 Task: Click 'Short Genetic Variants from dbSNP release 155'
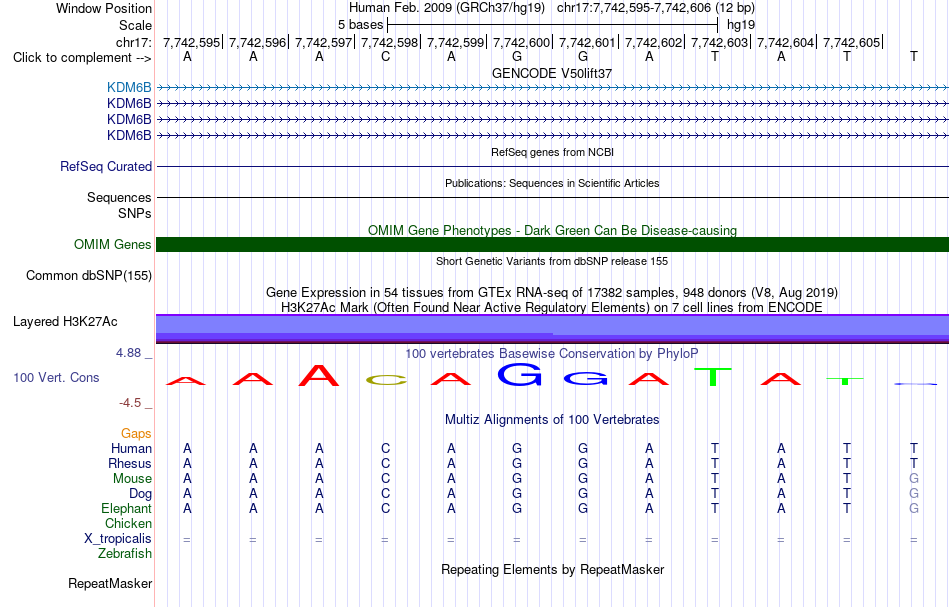tap(552, 261)
